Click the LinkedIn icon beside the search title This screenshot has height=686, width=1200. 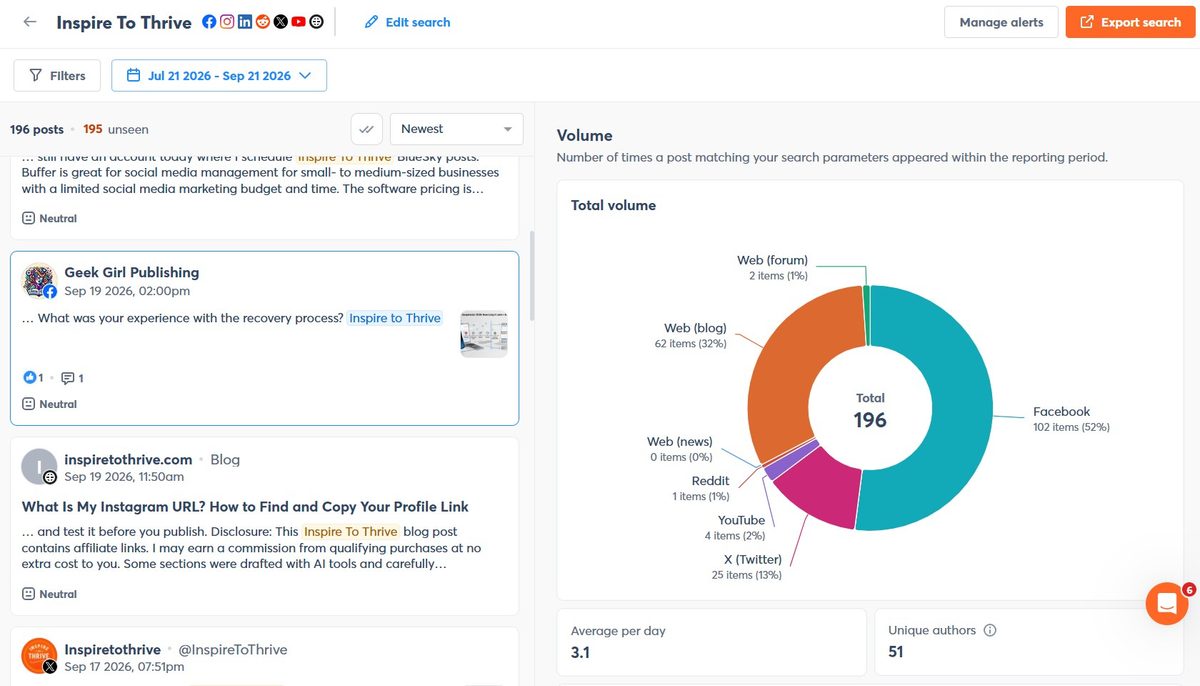click(245, 22)
